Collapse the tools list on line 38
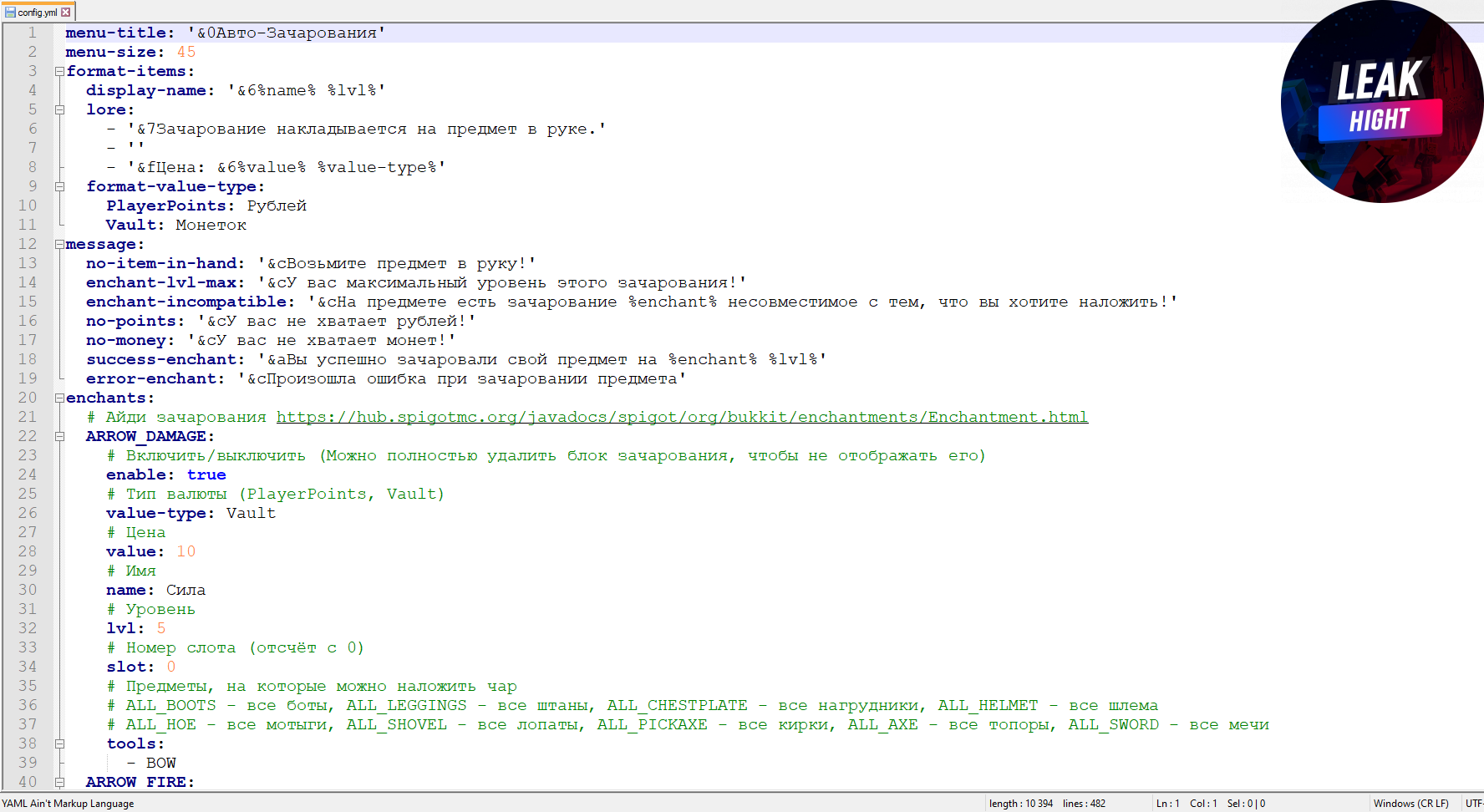The width and height of the screenshot is (1484, 812). point(59,744)
